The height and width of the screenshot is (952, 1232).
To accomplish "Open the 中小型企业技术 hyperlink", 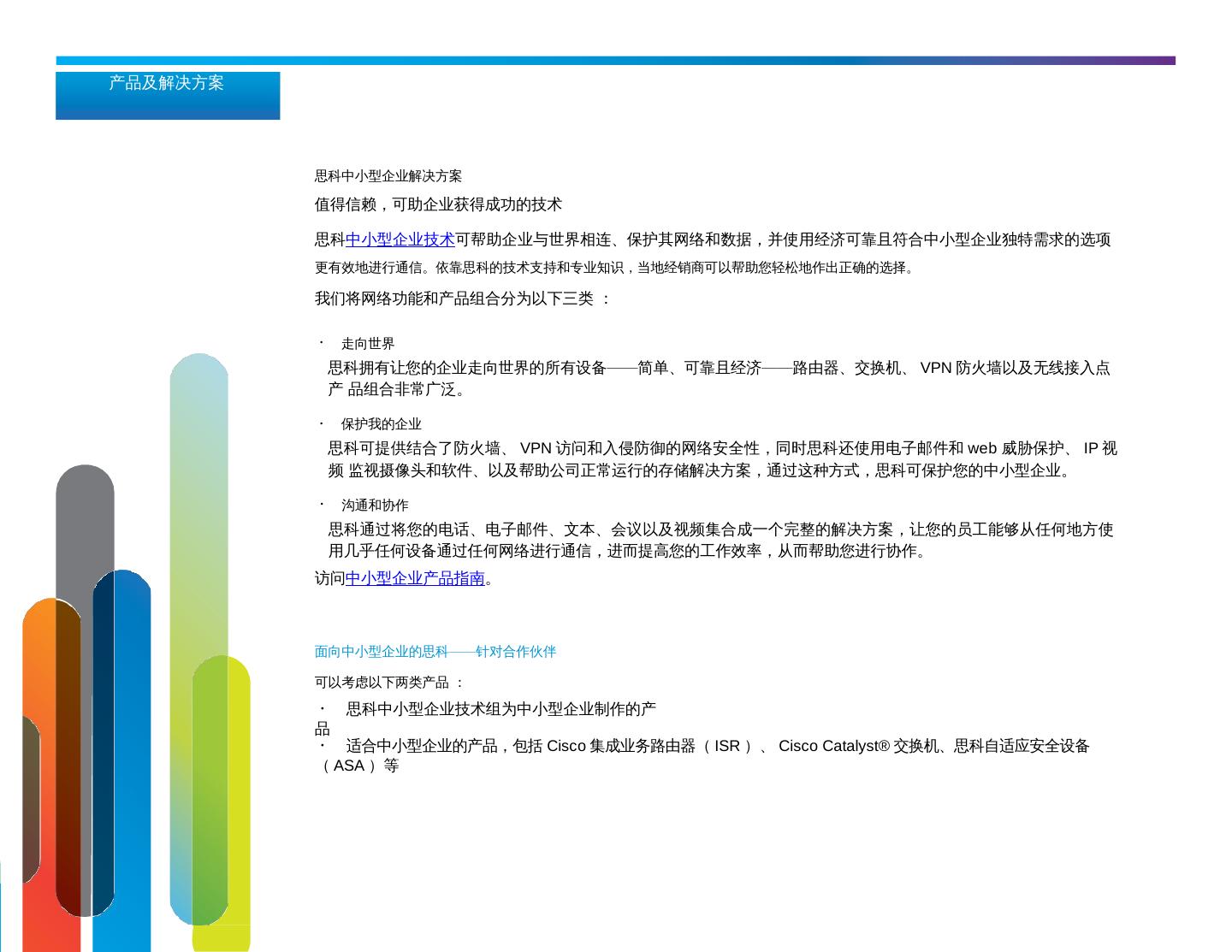I will tap(400, 240).
